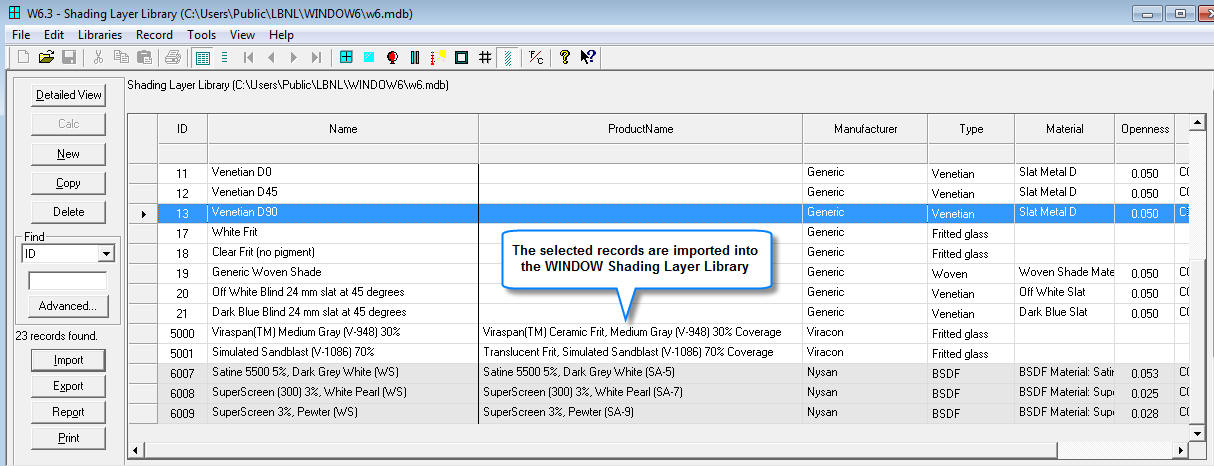This screenshot has width=1214, height=466.
Task: Click the Save floppy disk icon
Action: pos(69,57)
